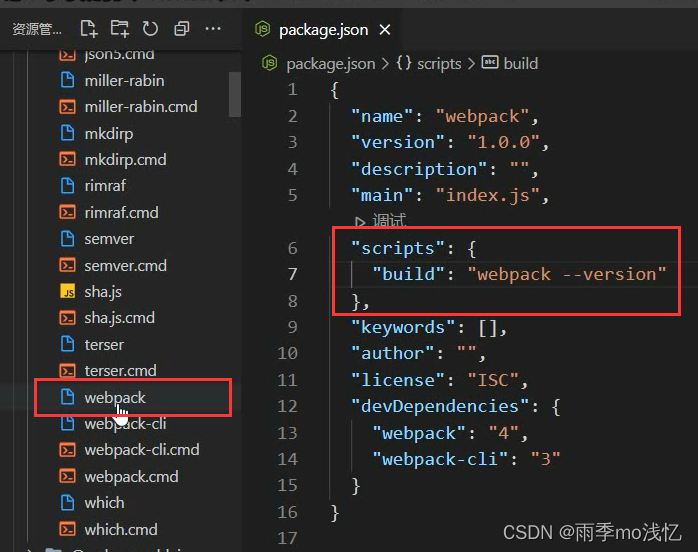The image size is (698, 552).
Task: Select the mkdirp file
Action: (x=109, y=134)
